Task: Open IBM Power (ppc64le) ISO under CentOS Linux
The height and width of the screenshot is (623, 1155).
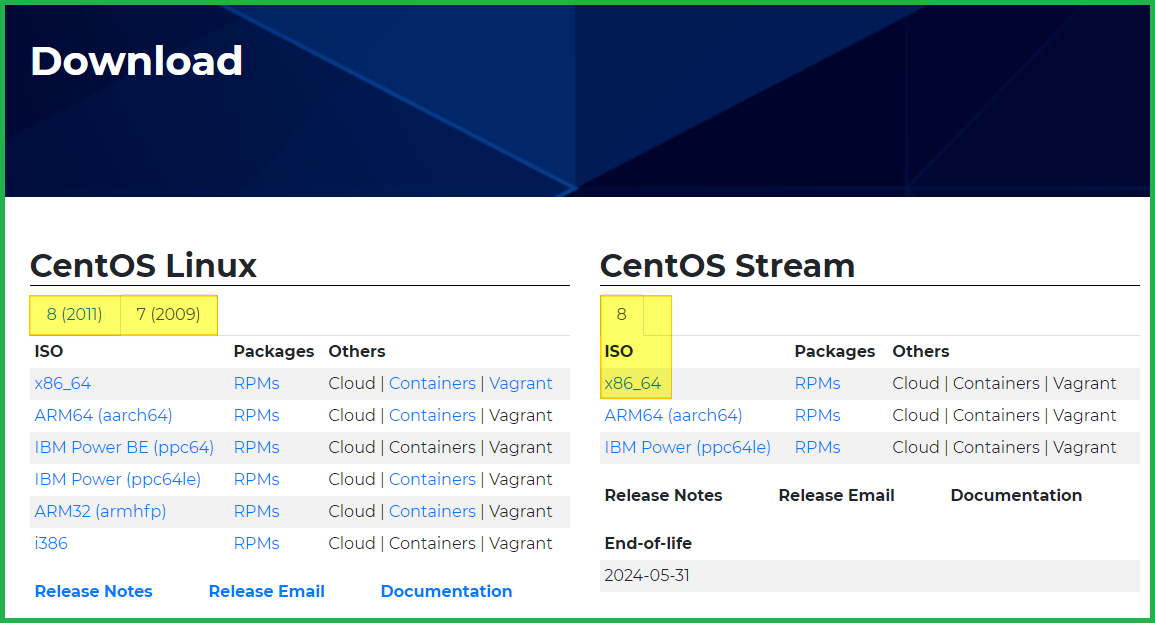Action: [118, 479]
